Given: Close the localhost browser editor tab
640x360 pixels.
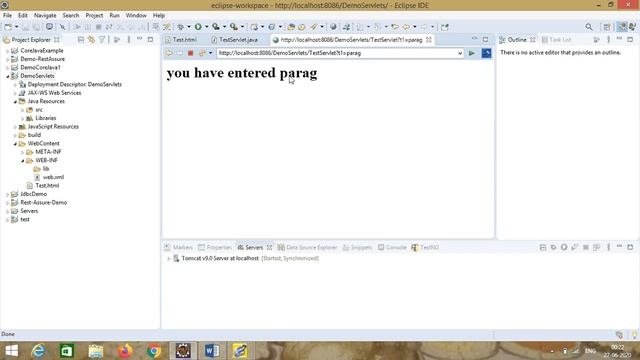Looking at the screenshot, I should [429, 40].
